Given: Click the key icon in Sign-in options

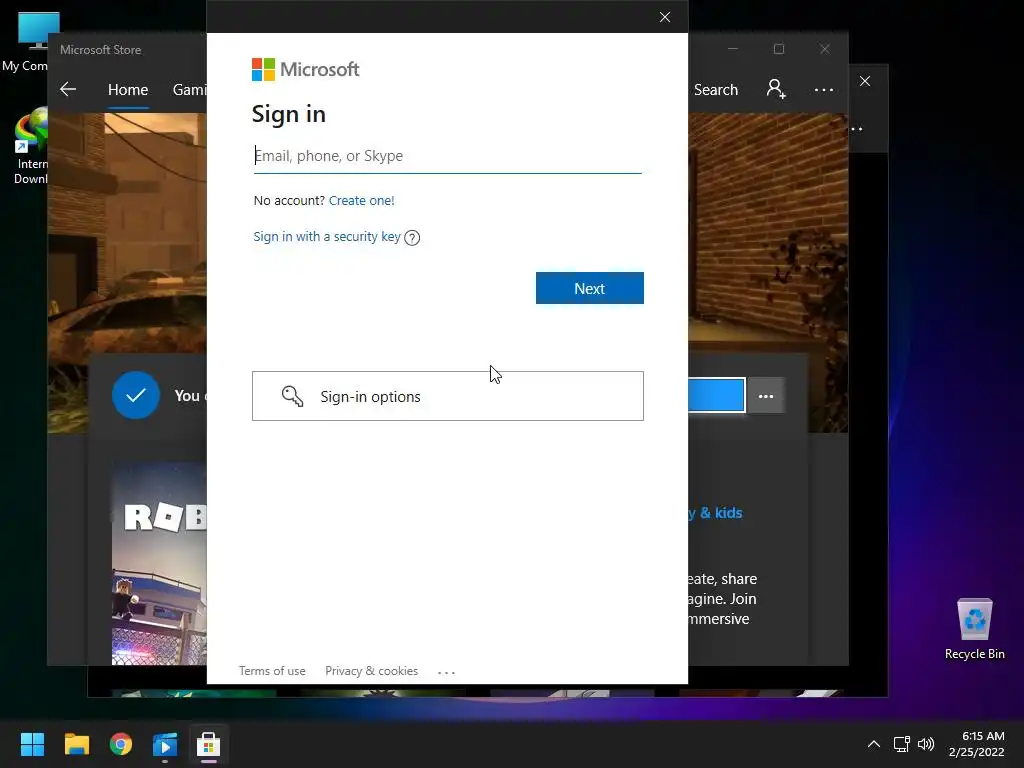Looking at the screenshot, I should pyautogui.click(x=292, y=396).
